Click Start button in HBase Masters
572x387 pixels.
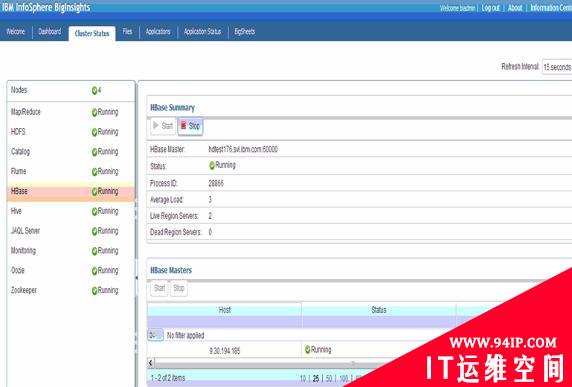click(x=159, y=288)
